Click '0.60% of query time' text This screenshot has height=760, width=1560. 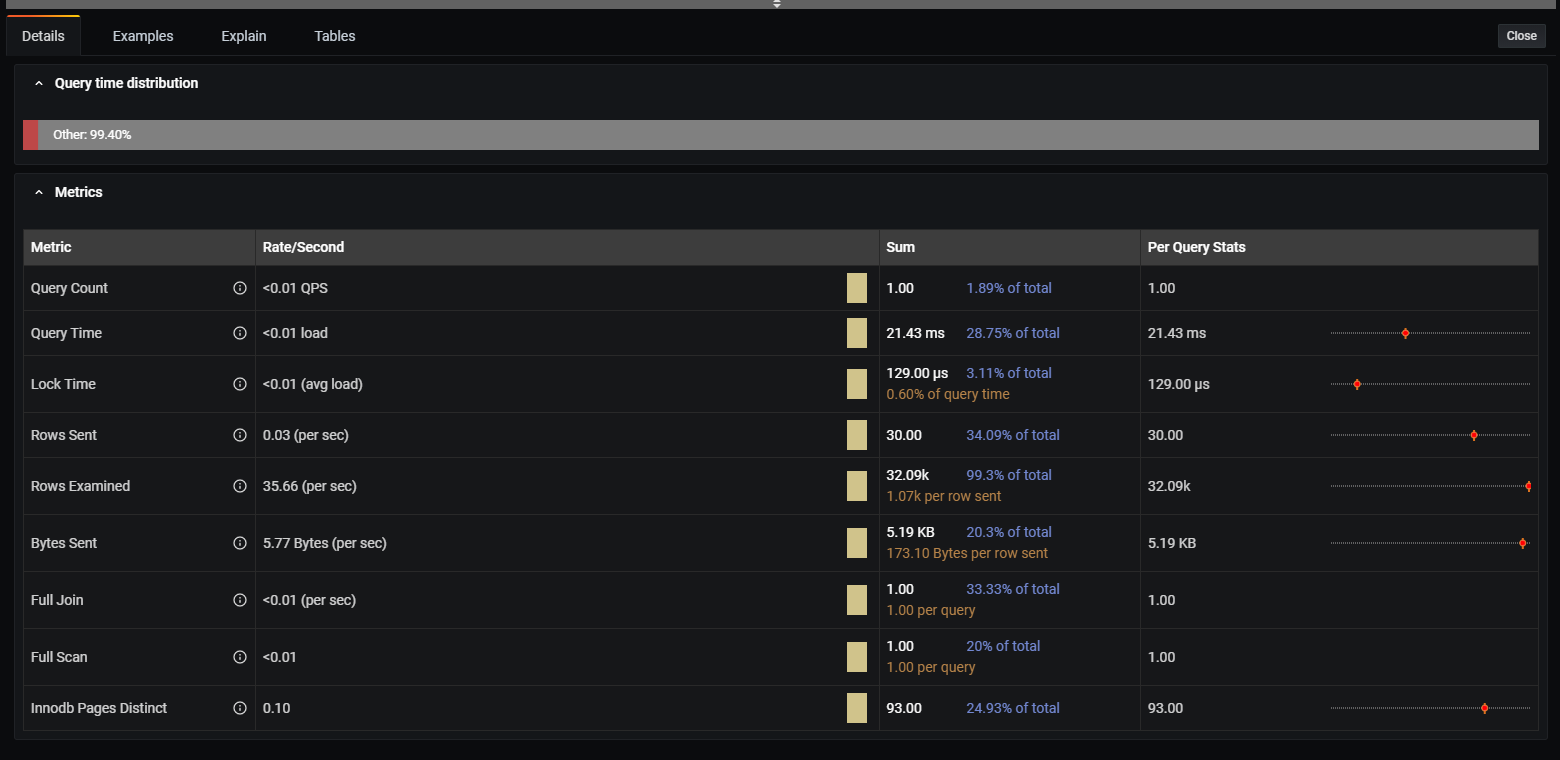(948, 394)
